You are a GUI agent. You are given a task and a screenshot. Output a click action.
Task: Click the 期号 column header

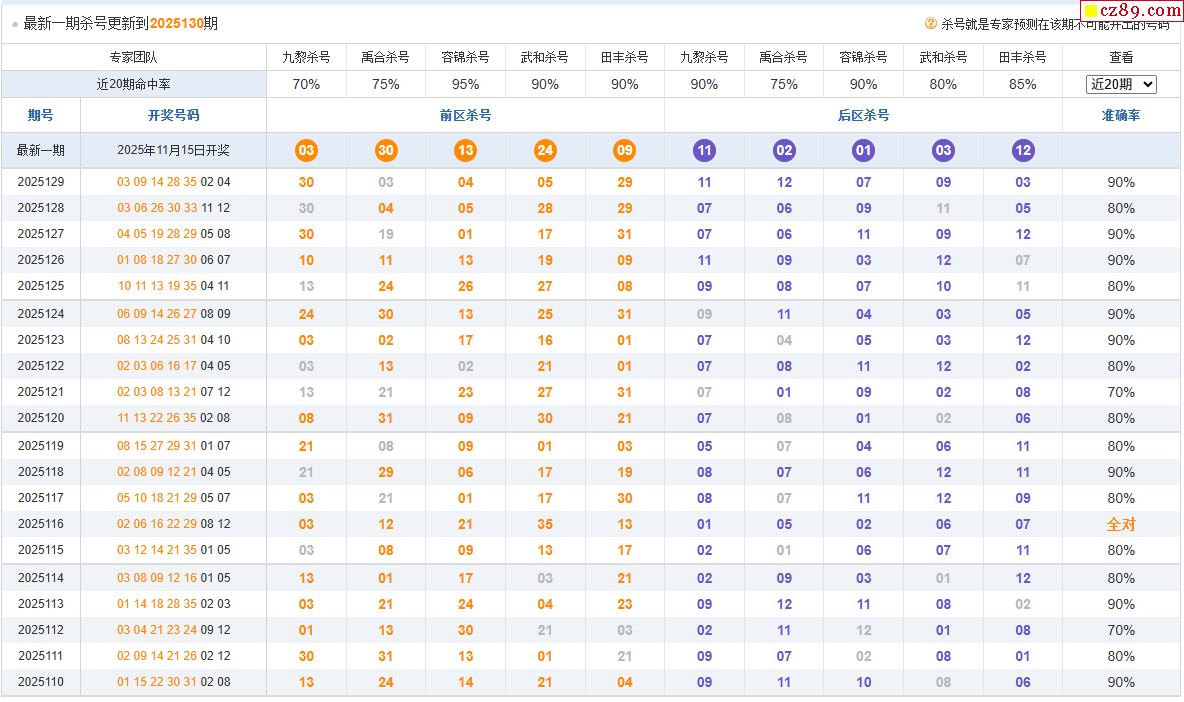click(x=41, y=115)
